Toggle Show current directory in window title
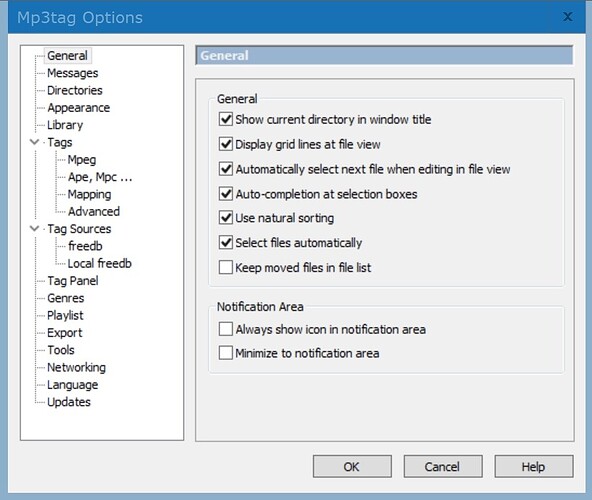Image resolution: width=592 pixels, height=500 pixels. coord(226,119)
